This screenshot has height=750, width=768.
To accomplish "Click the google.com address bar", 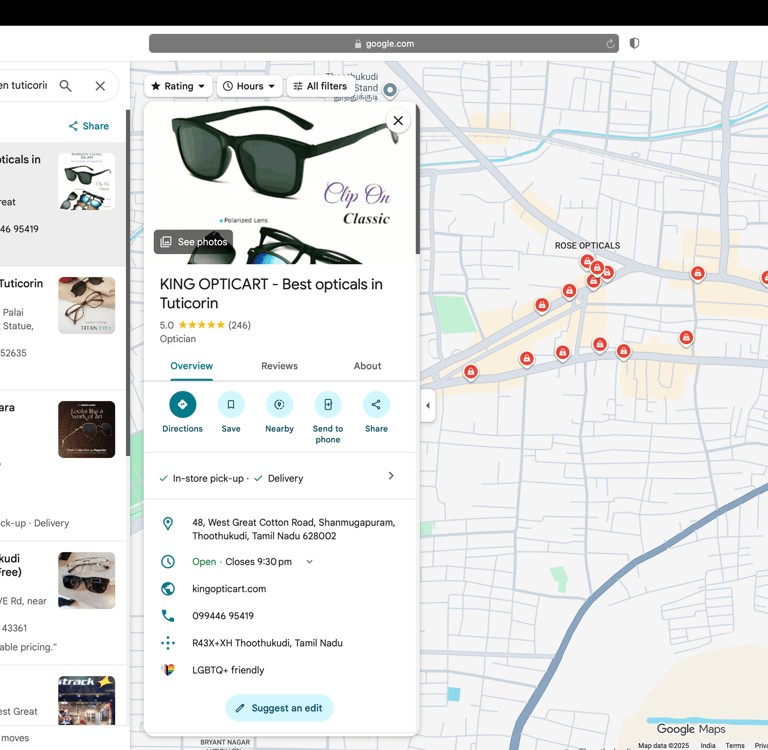I will tap(384, 44).
